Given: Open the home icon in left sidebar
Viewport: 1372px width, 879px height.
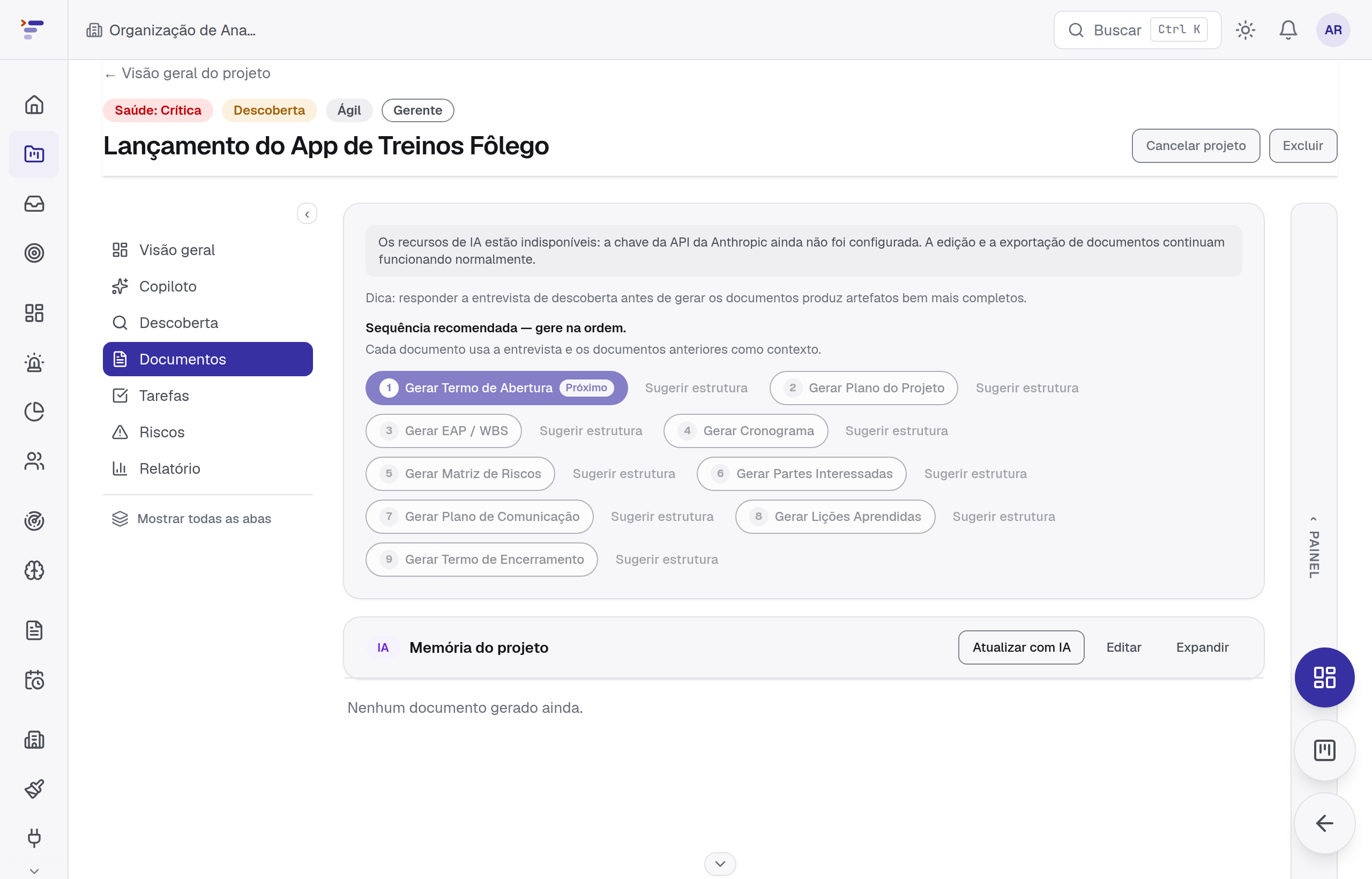Looking at the screenshot, I should pyautogui.click(x=34, y=105).
